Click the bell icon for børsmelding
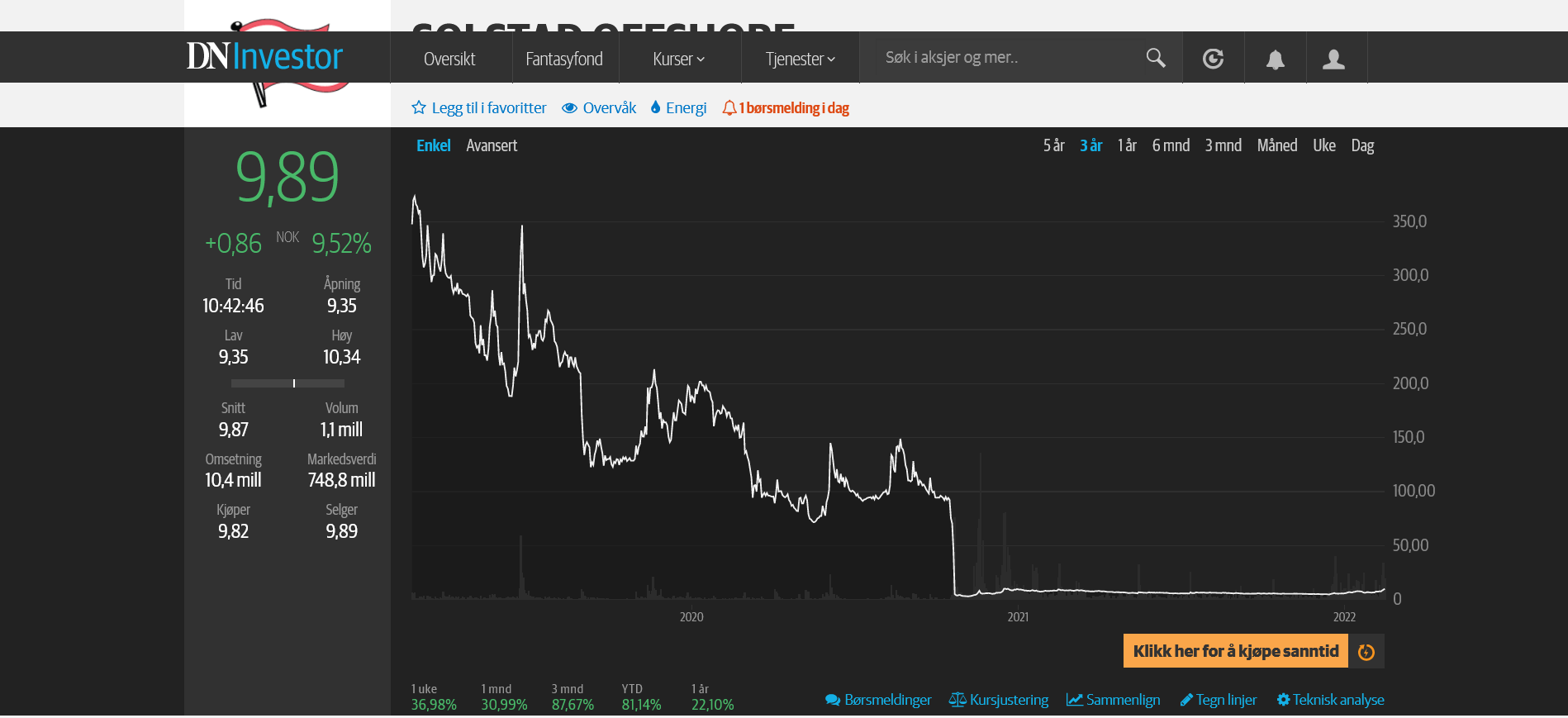This screenshot has height=718, width=1568. pyautogui.click(x=729, y=107)
